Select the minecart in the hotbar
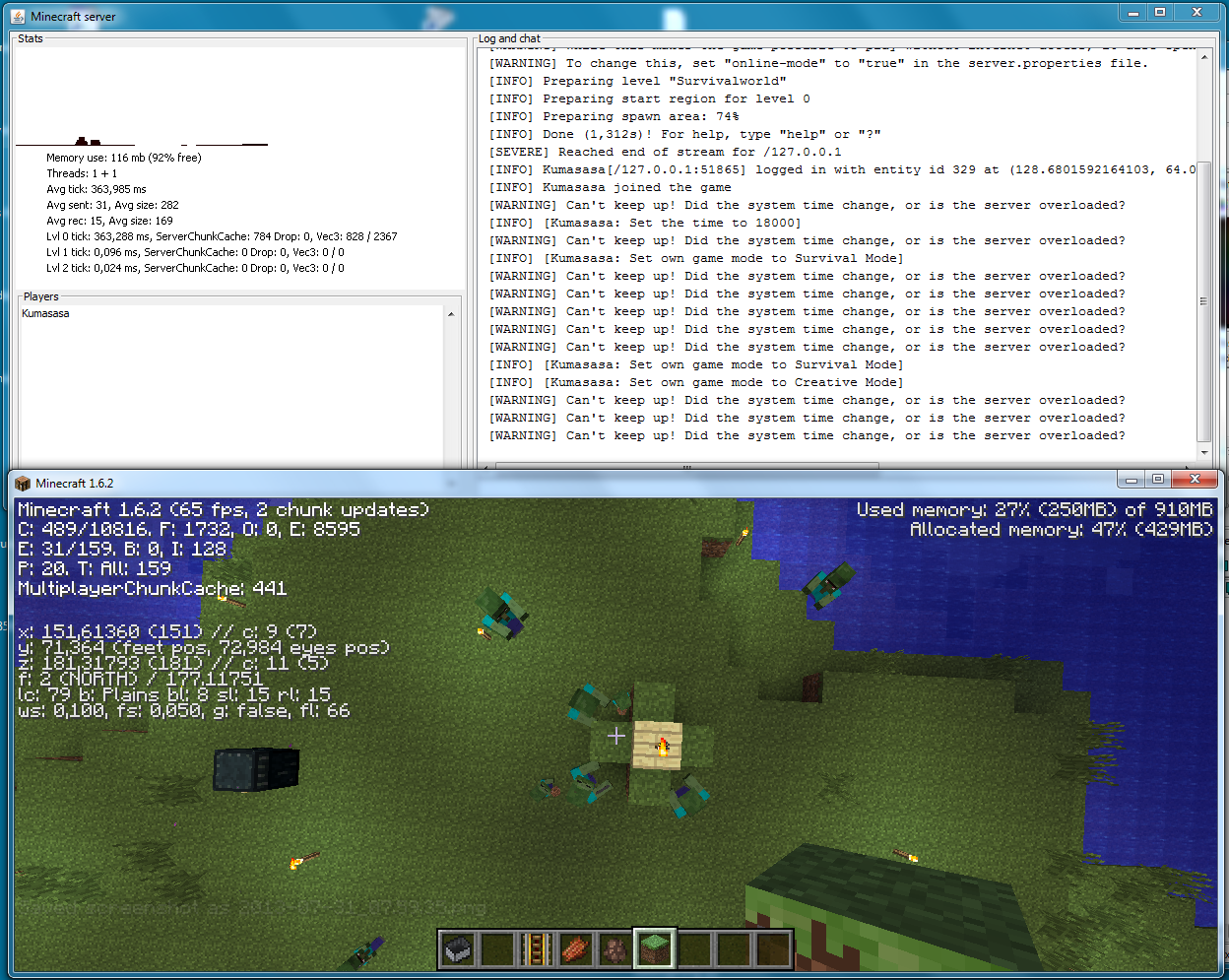 (x=458, y=949)
